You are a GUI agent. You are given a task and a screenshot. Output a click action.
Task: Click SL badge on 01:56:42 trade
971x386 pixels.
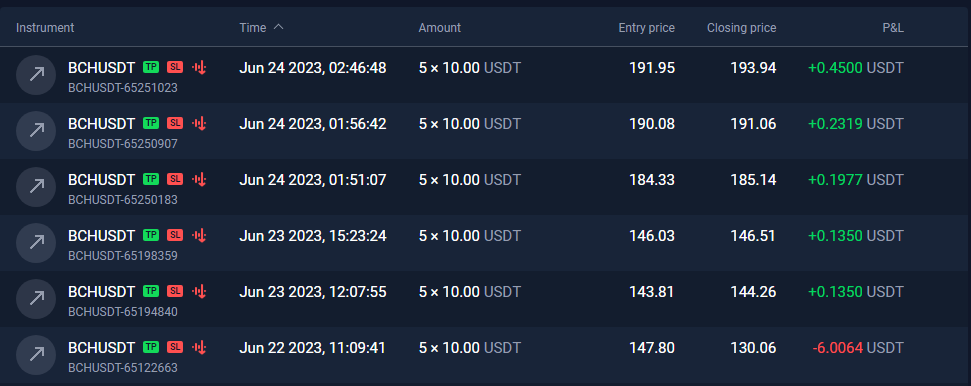click(x=175, y=123)
